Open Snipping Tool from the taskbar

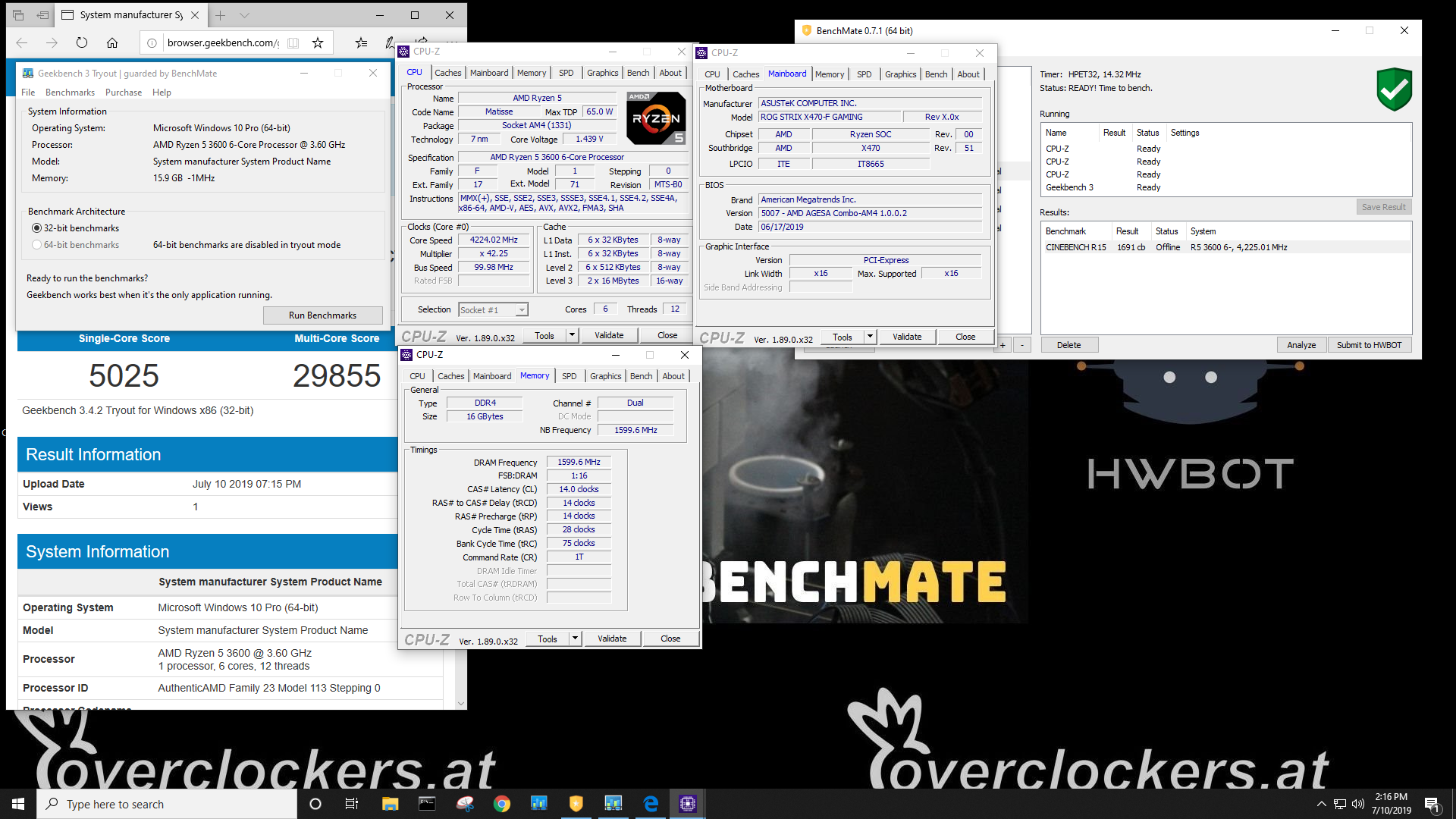tap(464, 804)
